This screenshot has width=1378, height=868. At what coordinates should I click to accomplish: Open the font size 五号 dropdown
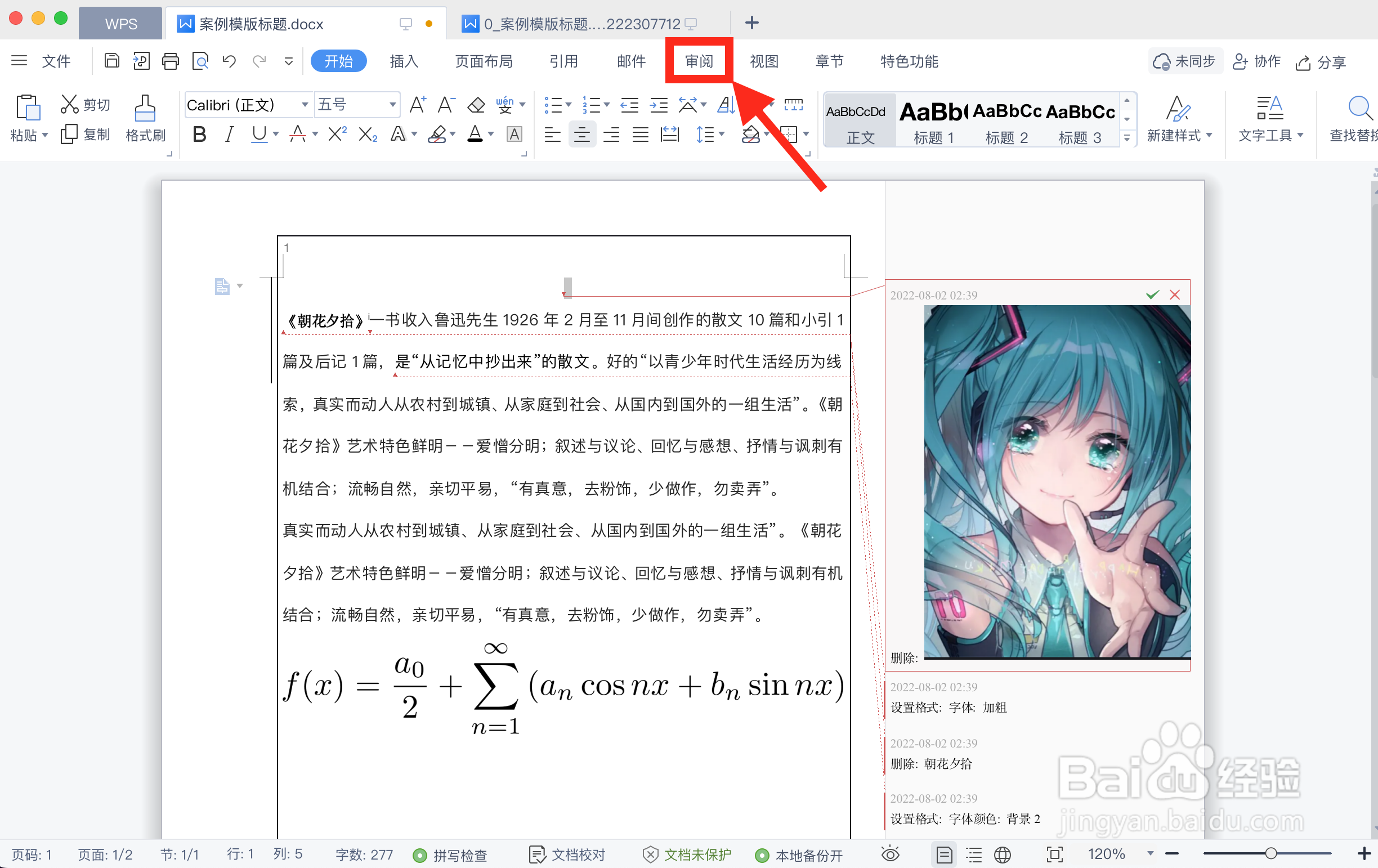coord(392,105)
